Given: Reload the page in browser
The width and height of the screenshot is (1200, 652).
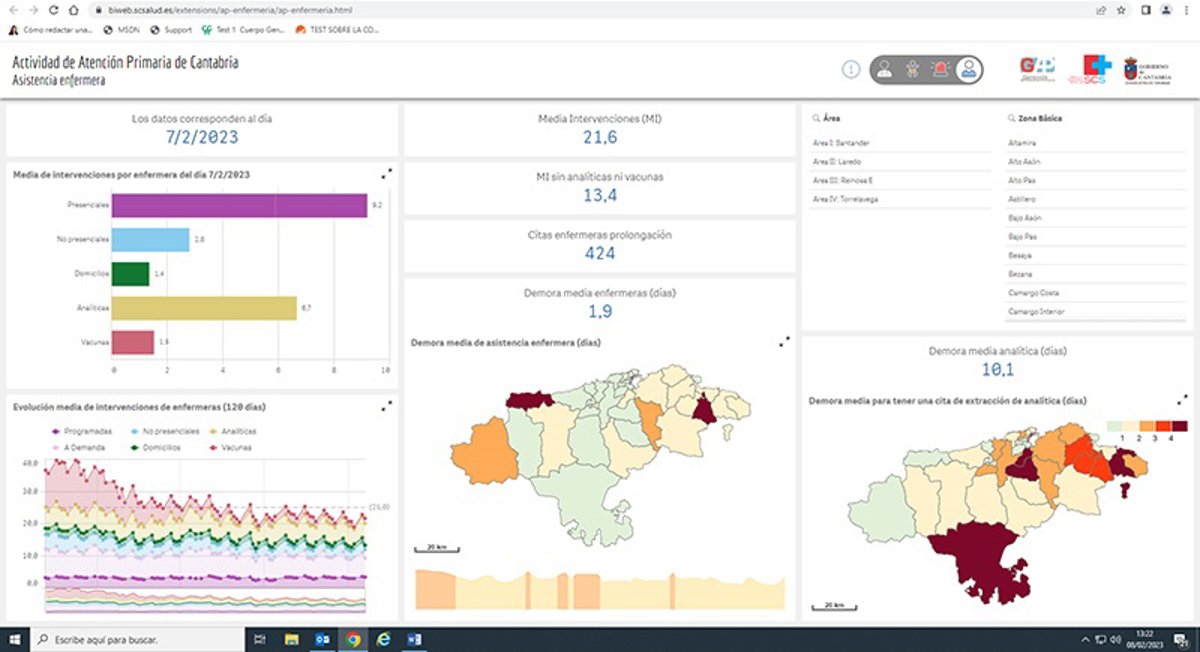Looking at the screenshot, I should (58, 10).
